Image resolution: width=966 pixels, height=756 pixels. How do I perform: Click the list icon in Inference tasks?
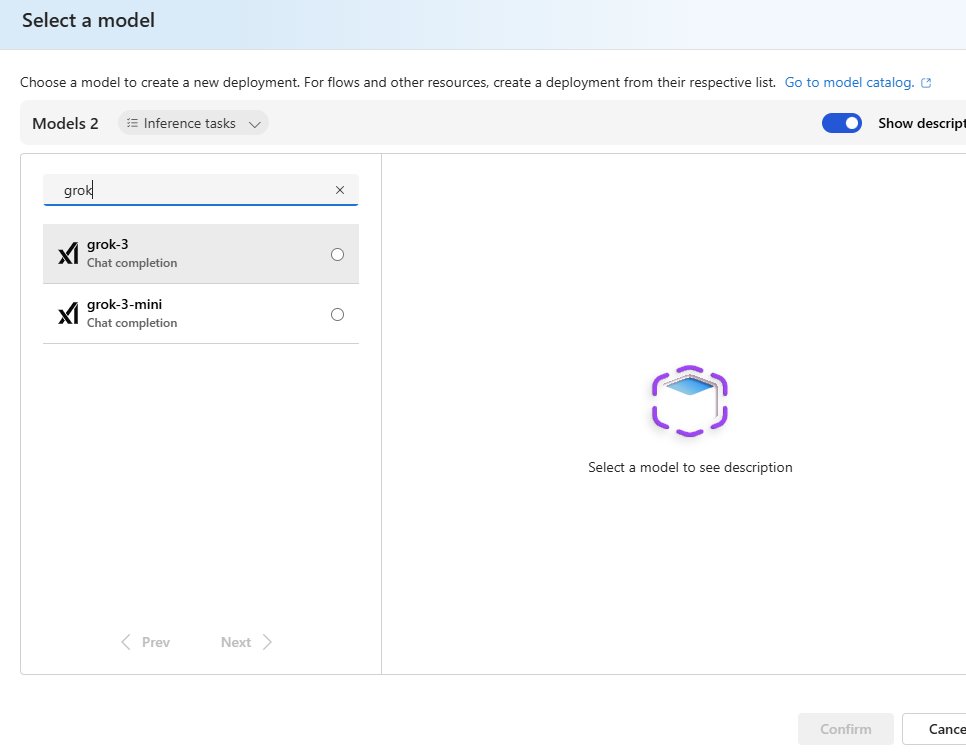click(132, 123)
